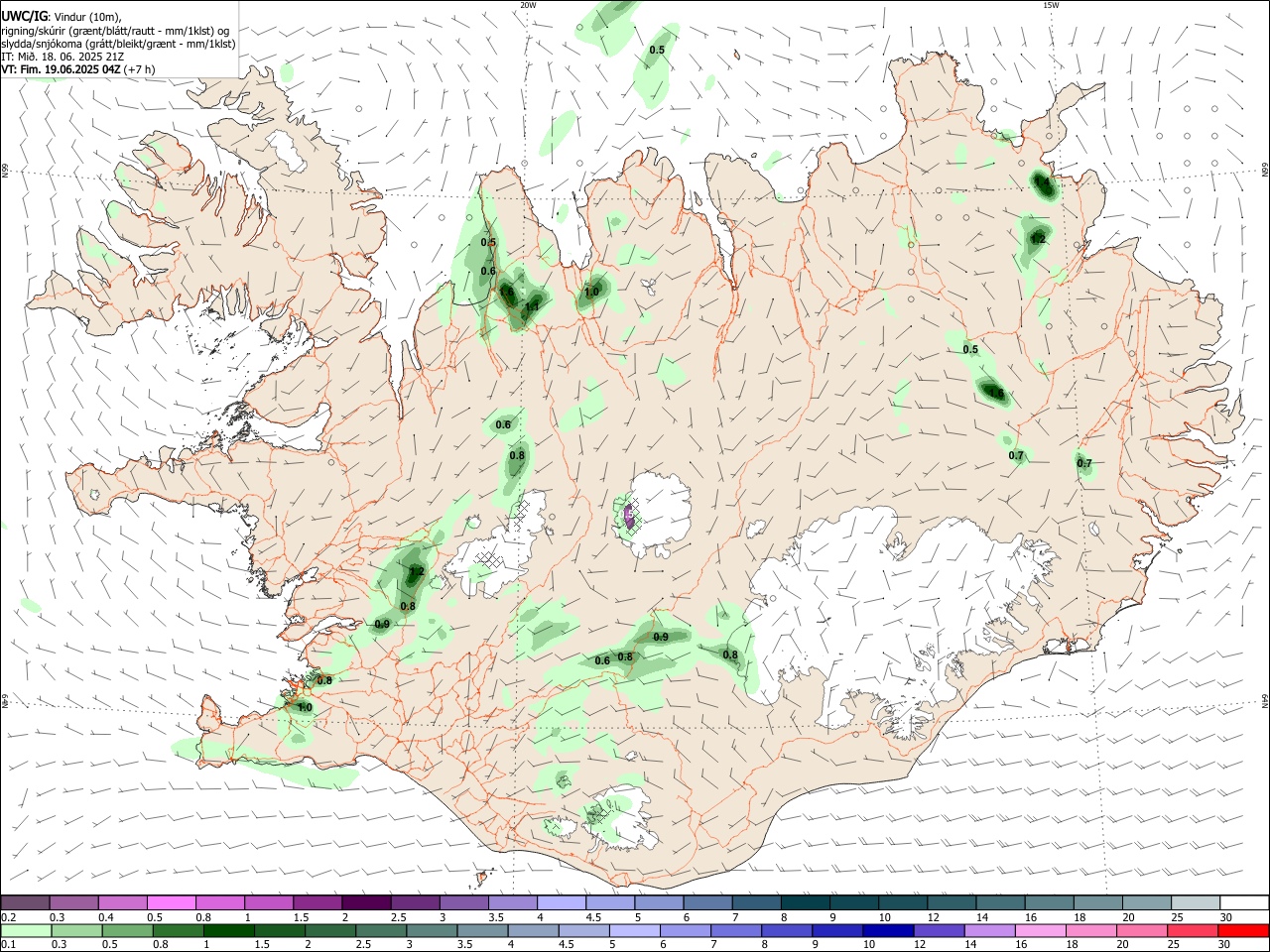
Task: Click the blue-gray rain swatch between 3.5 and 4
Action: tap(482, 931)
